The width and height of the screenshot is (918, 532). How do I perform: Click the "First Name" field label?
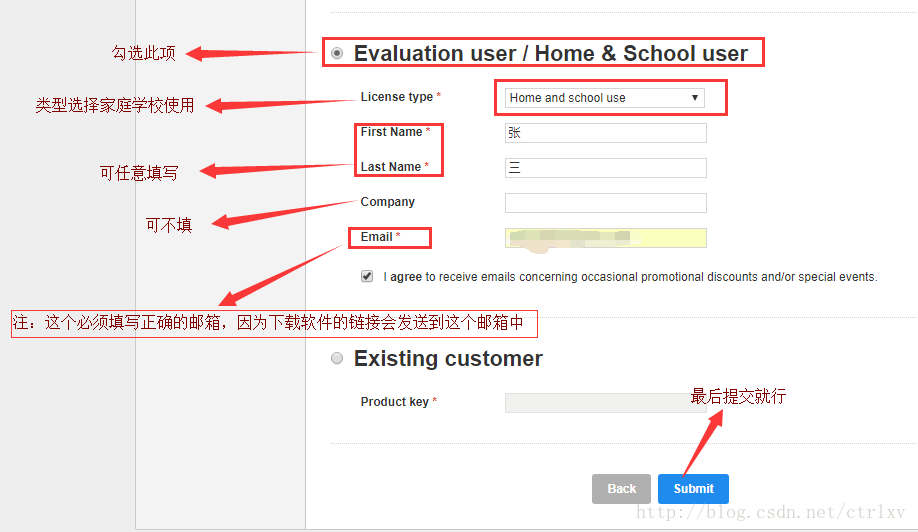point(392,132)
